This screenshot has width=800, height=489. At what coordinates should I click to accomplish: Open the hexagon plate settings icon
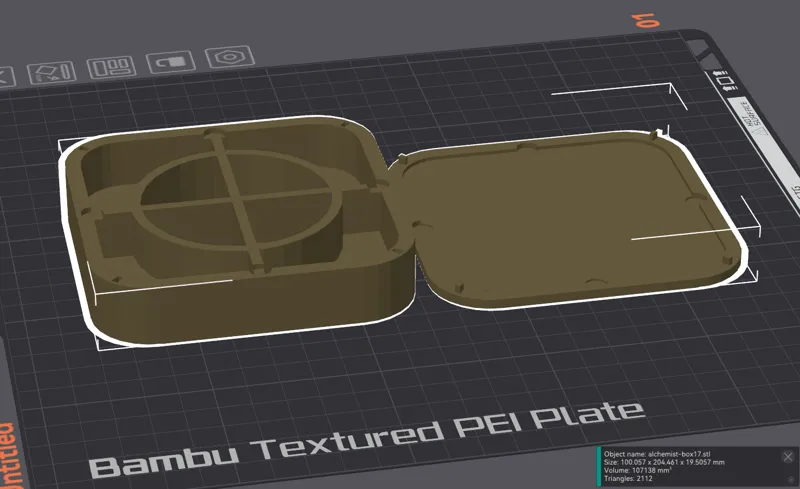point(230,57)
